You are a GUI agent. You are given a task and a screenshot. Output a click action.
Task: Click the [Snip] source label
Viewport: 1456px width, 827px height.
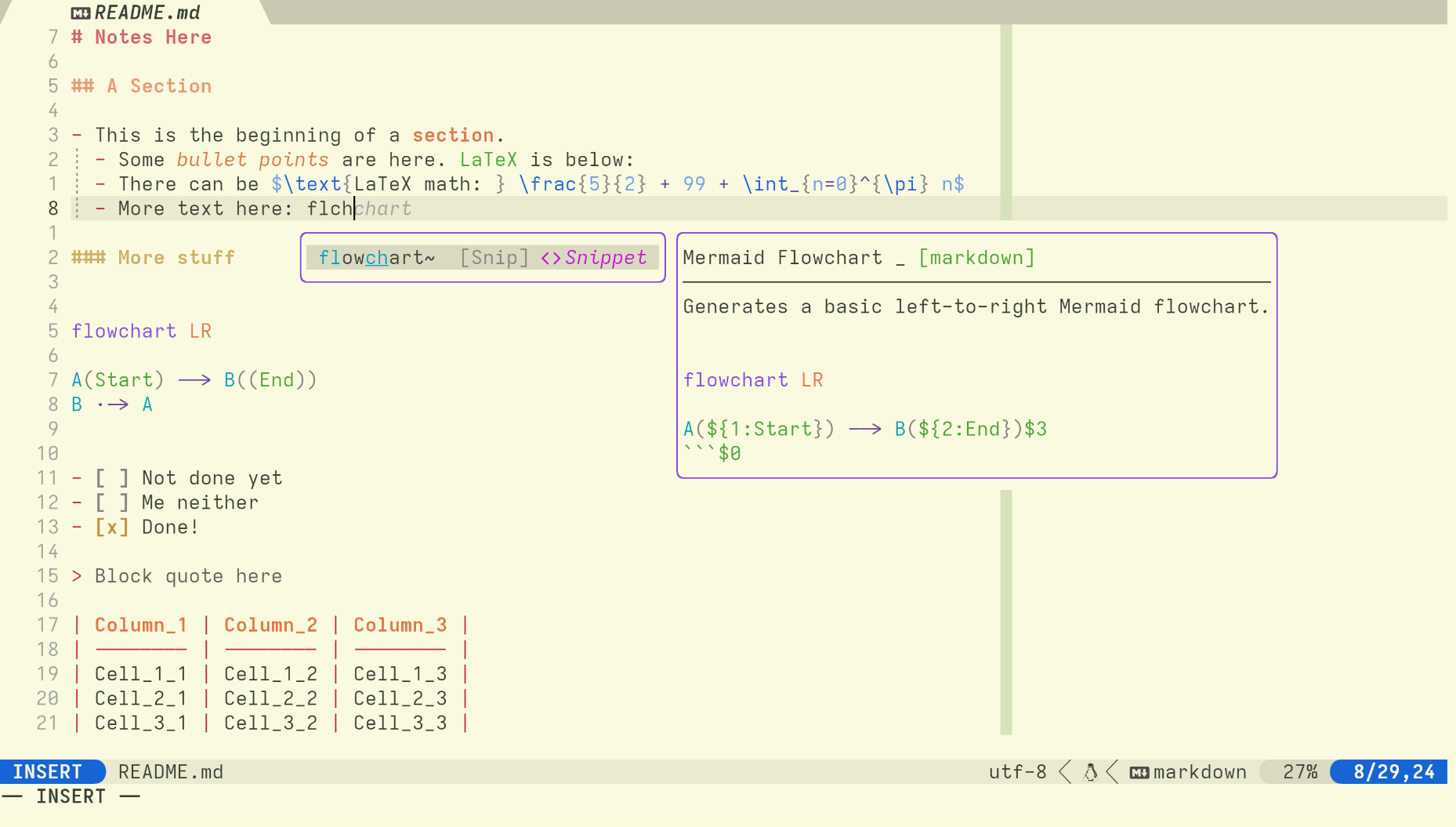click(494, 258)
